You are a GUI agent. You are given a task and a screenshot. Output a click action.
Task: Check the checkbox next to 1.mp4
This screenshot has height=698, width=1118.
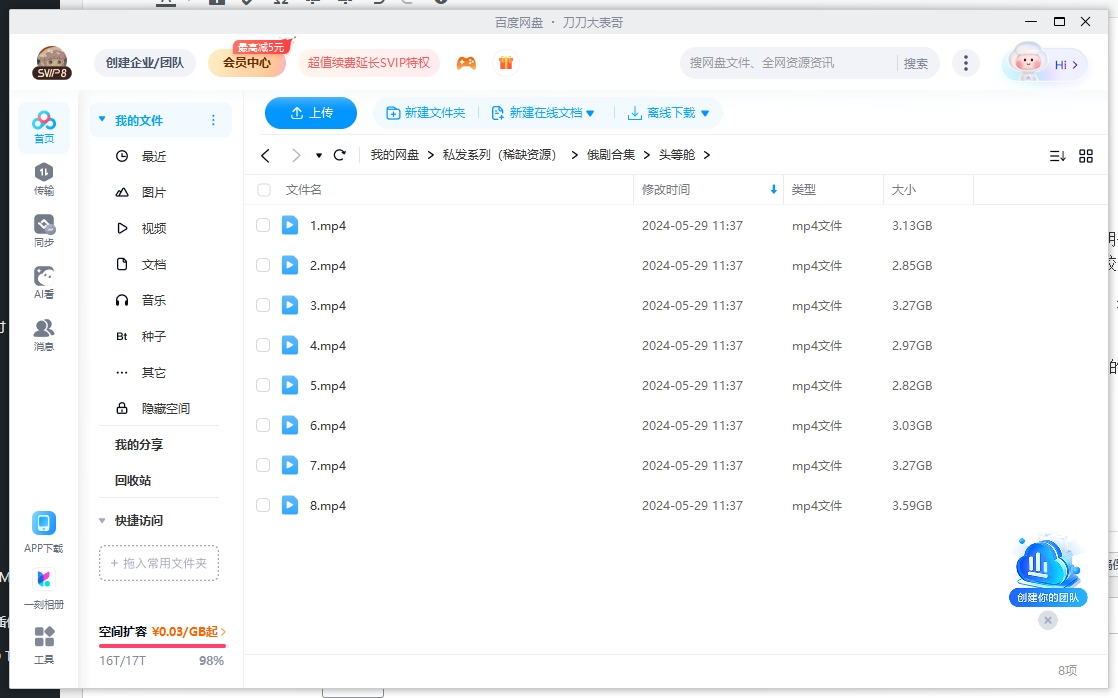click(x=263, y=224)
